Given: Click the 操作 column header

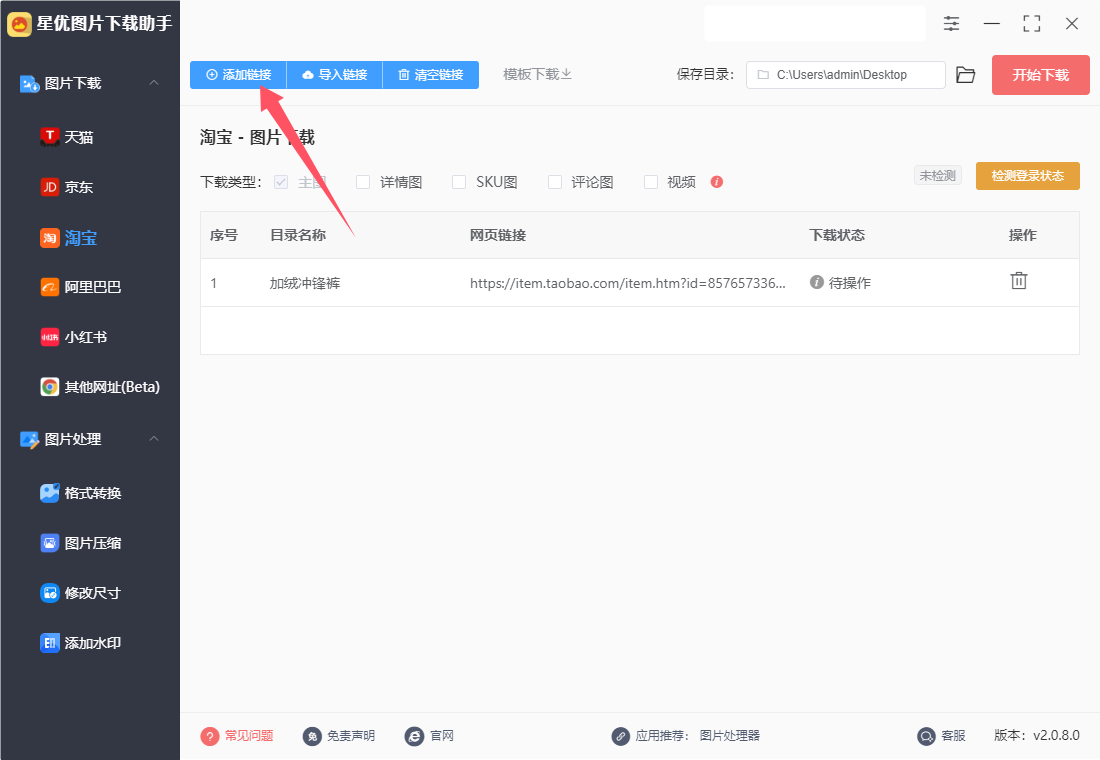Looking at the screenshot, I should coord(1023,235).
